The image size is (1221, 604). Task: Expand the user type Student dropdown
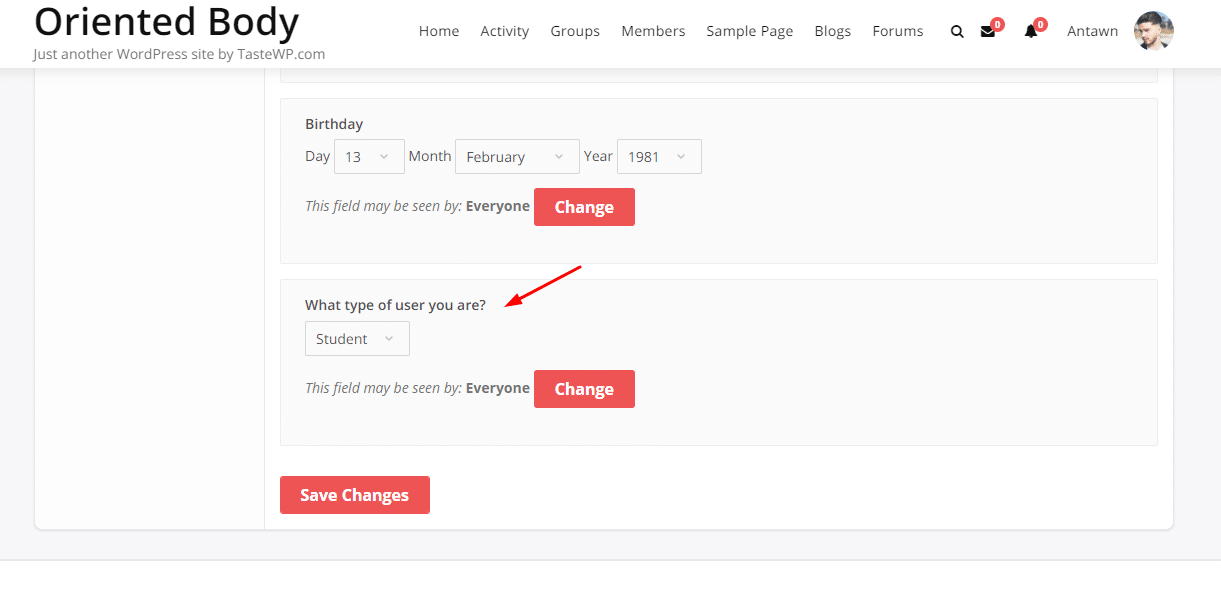[357, 339]
